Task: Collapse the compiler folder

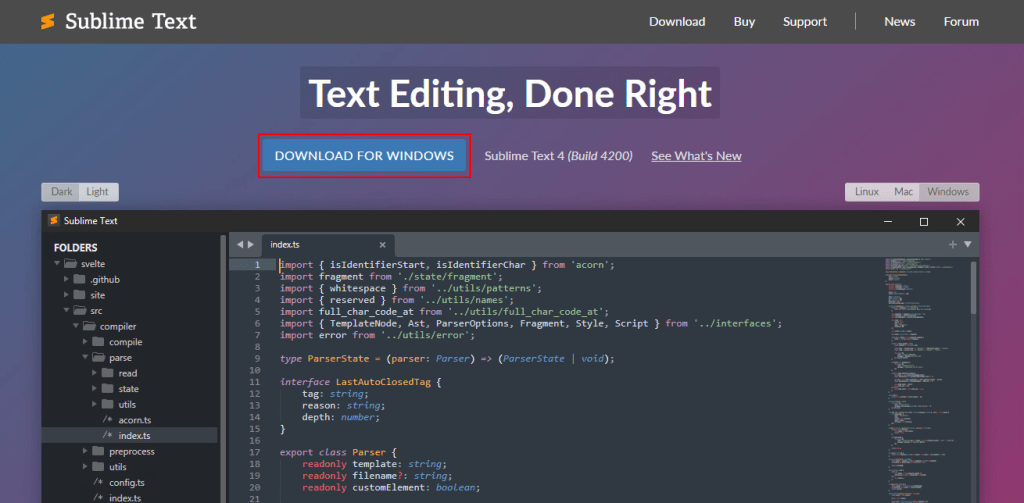Action: pos(76,326)
